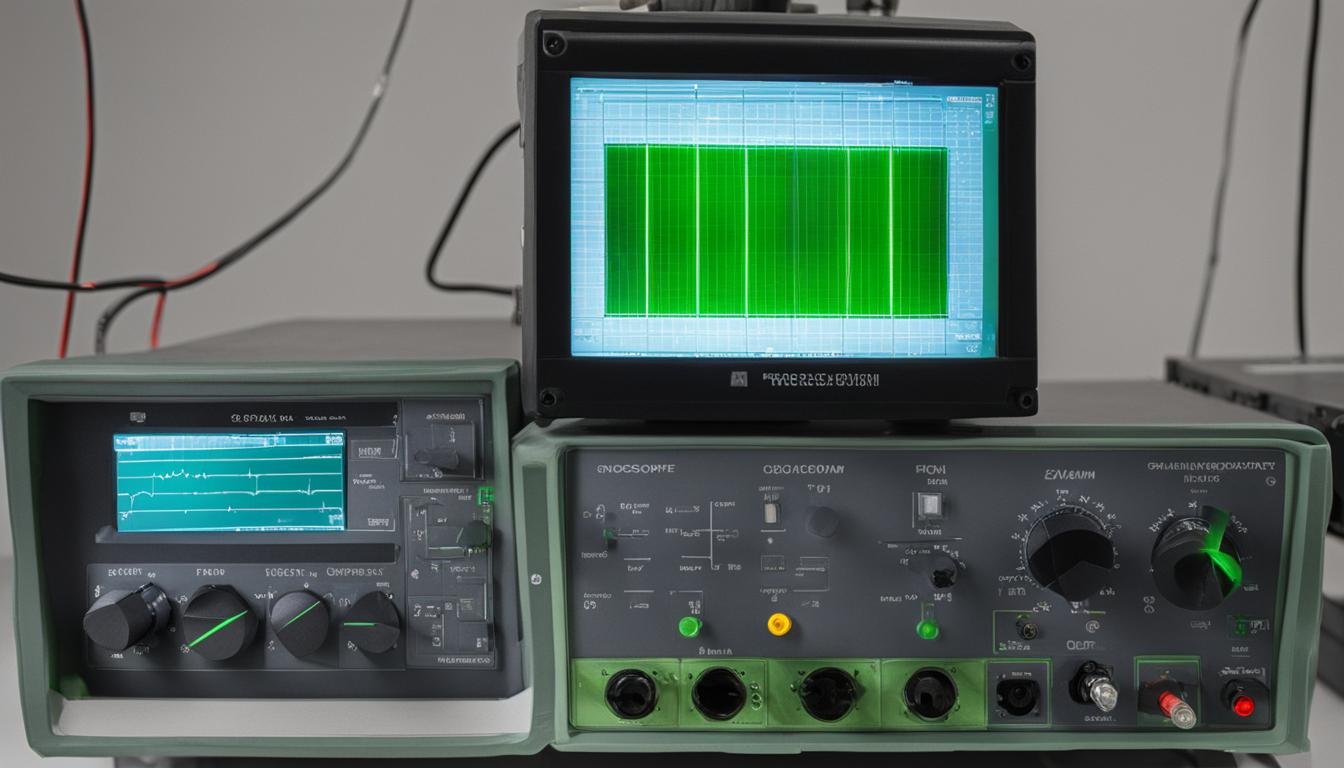Image resolution: width=1344 pixels, height=768 pixels.
Task: Push the small round black button beside the white switch
Action: coord(822,521)
